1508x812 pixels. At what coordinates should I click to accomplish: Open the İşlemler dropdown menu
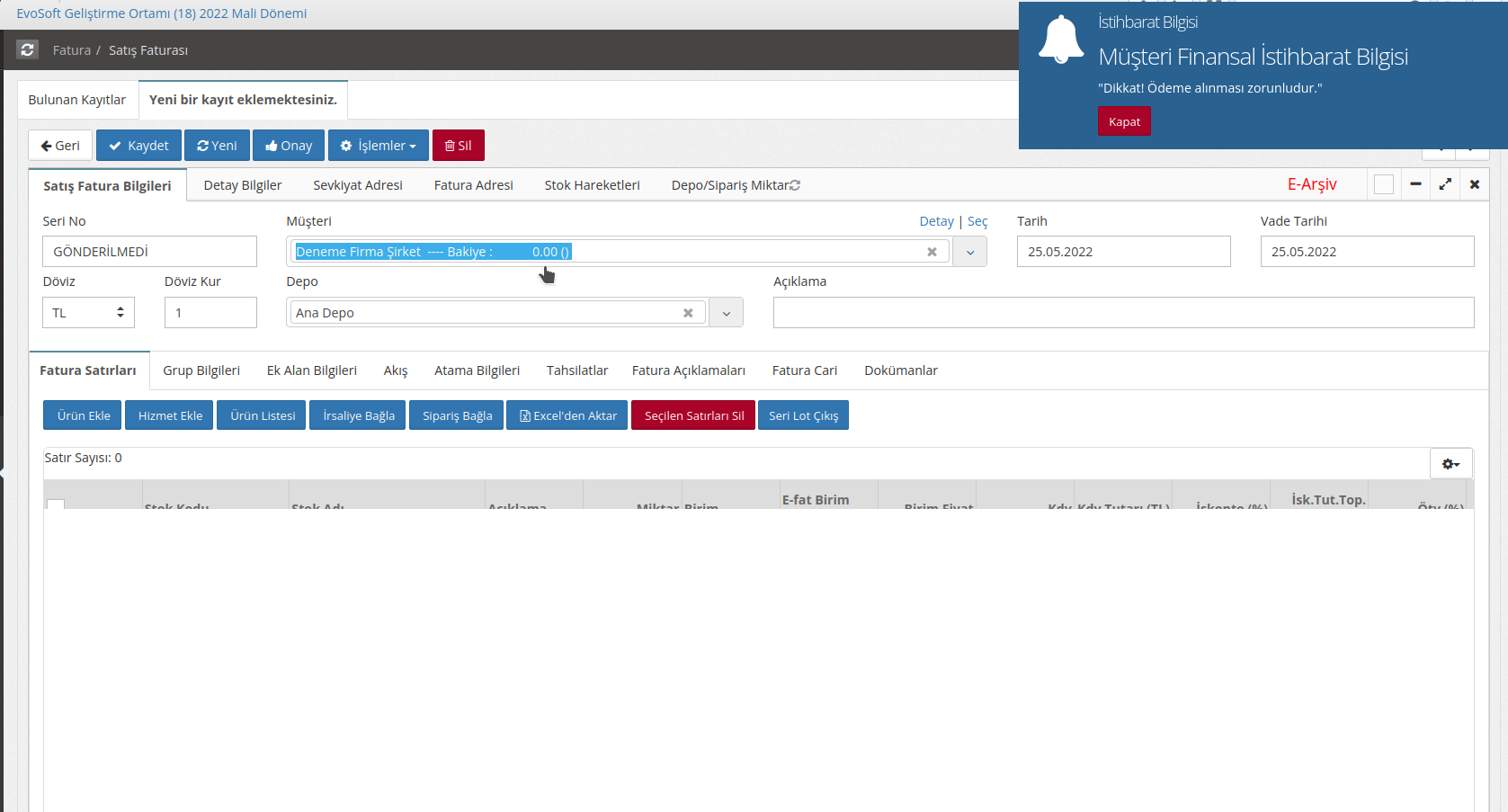tap(378, 146)
